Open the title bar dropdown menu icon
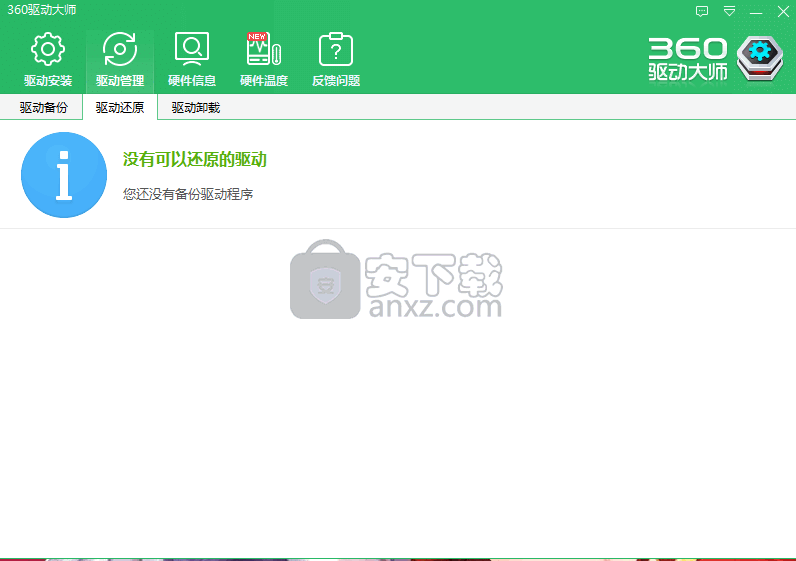Image resolution: width=796 pixels, height=561 pixels. click(x=729, y=11)
